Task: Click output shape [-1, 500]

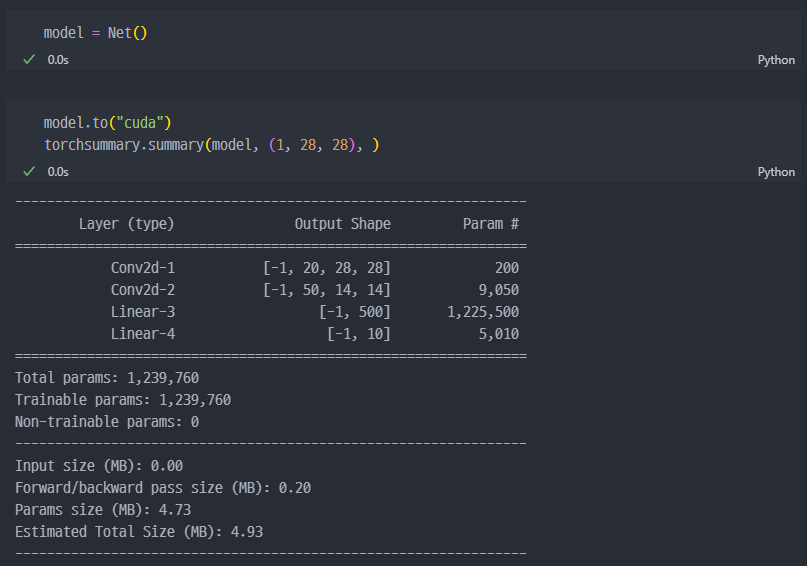Action: [355, 312]
